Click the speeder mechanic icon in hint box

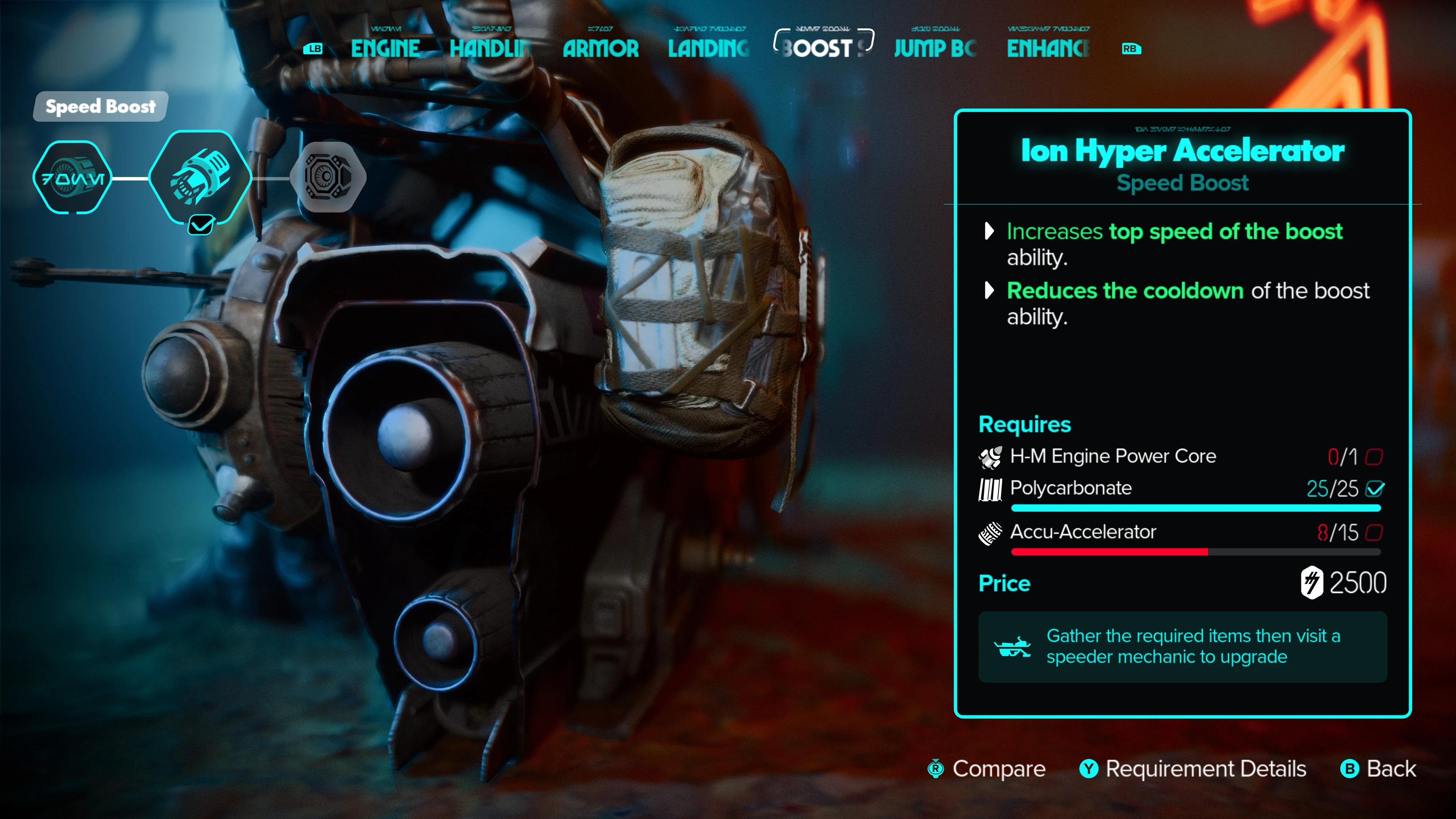click(1012, 647)
